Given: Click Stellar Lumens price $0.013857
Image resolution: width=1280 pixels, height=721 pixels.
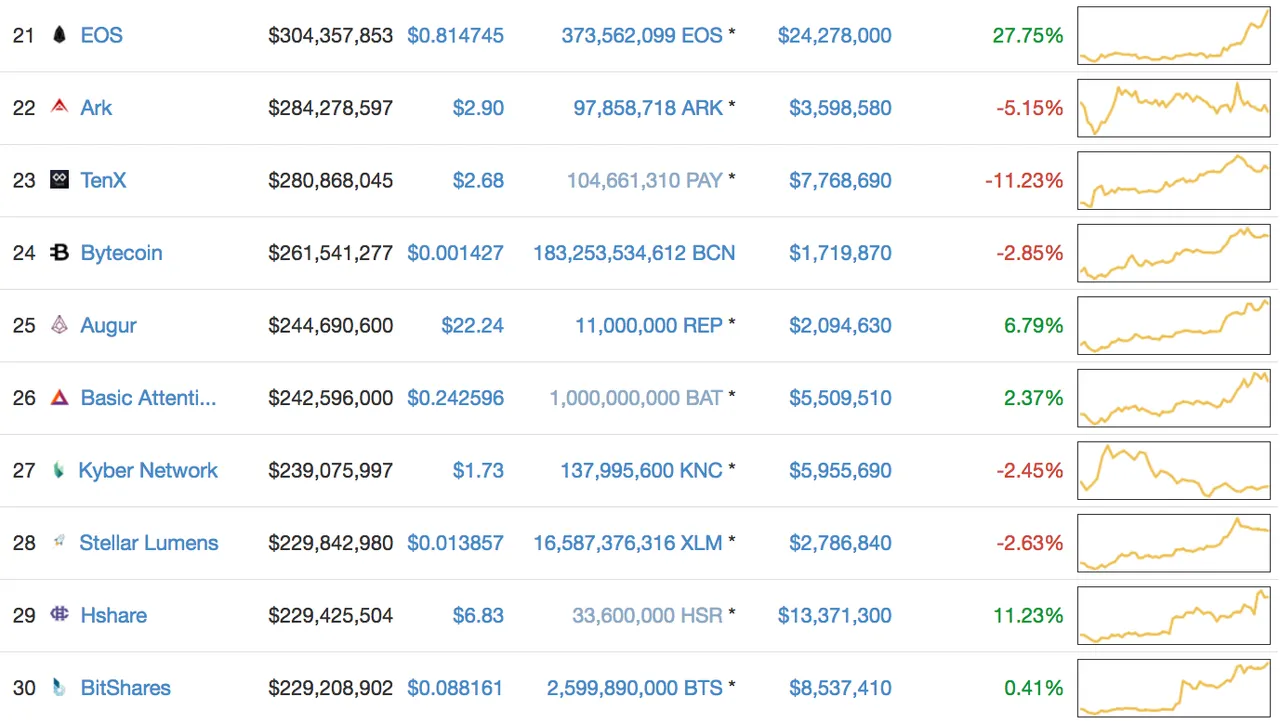Looking at the screenshot, I should tap(456, 542).
